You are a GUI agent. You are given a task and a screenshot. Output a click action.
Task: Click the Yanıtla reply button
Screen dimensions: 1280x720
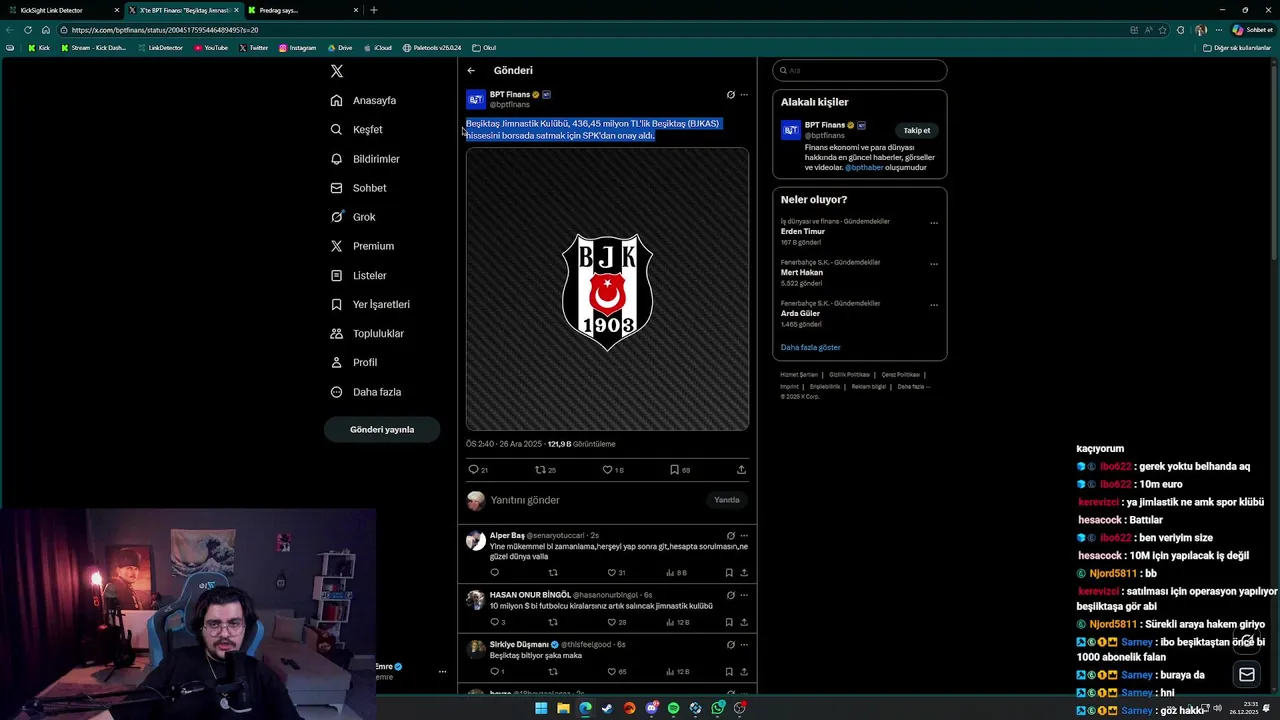(727, 500)
